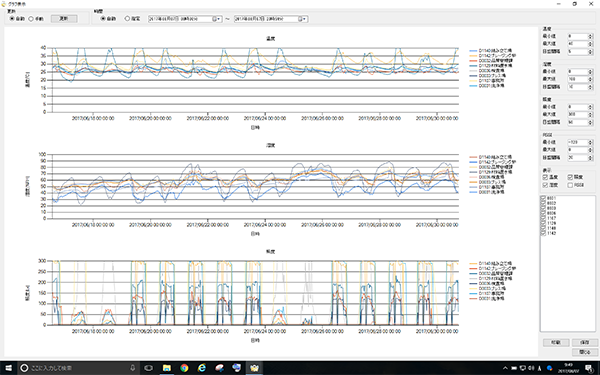600x375 pixels.
Task: Show hidden system tray icons
Action: point(505,368)
